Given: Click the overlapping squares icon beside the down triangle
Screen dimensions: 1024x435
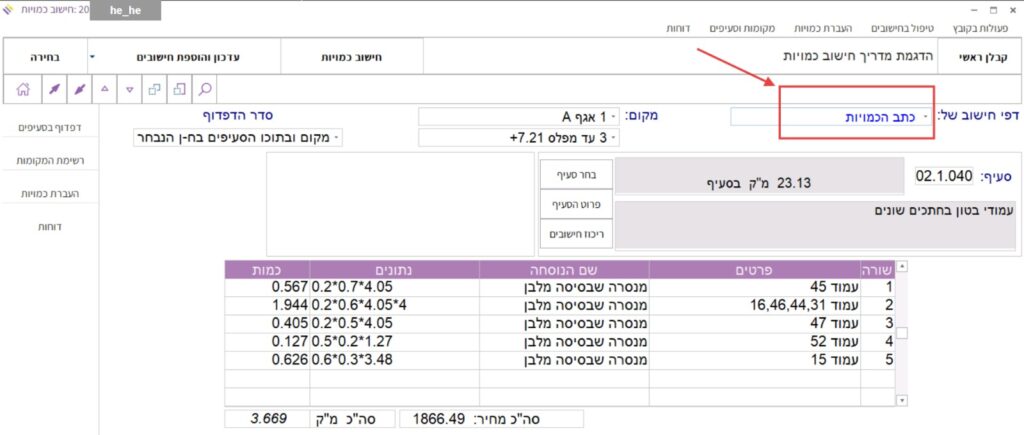Looking at the screenshot, I should 155,89.
